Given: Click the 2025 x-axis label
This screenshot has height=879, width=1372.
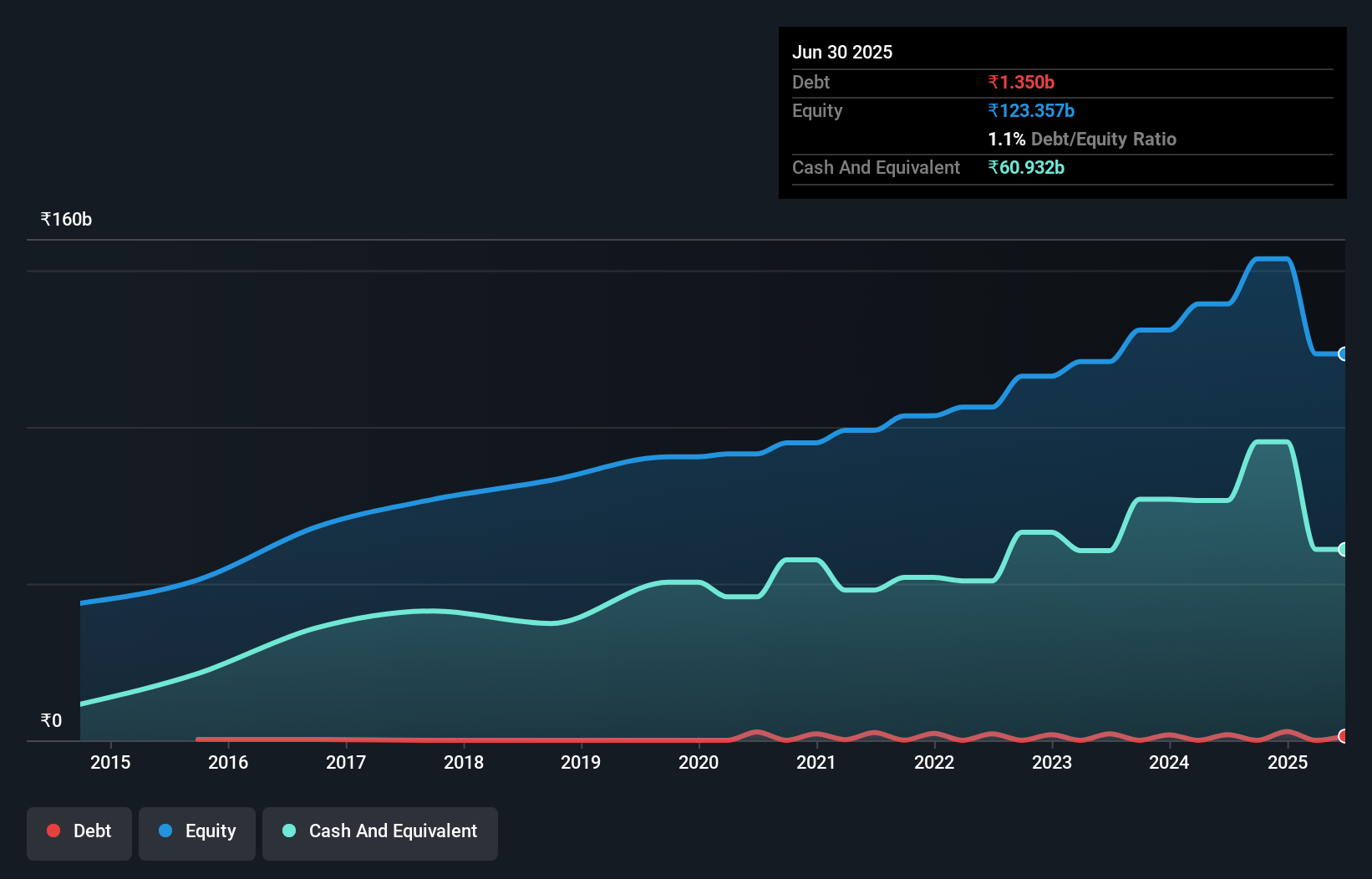Looking at the screenshot, I should tap(1288, 762).
